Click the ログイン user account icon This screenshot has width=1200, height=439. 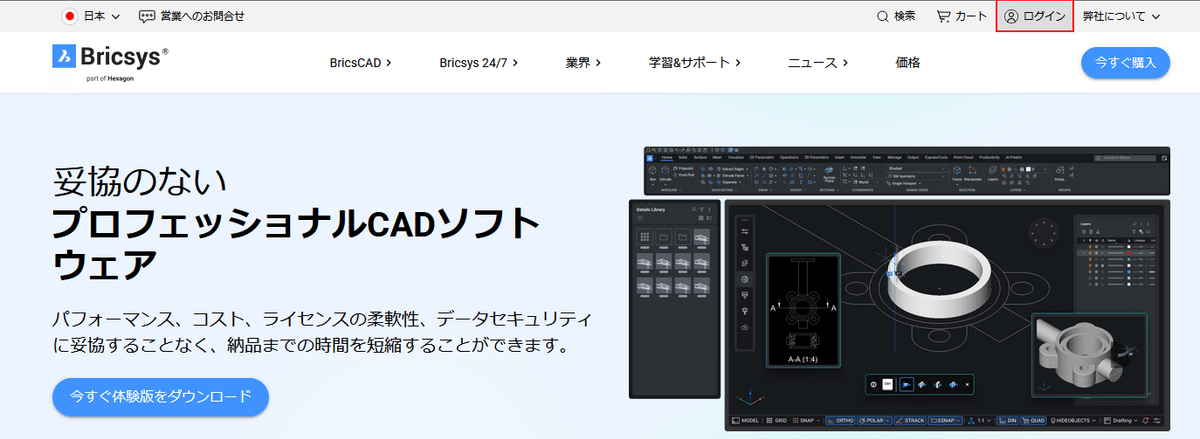tap(1011, 16)
